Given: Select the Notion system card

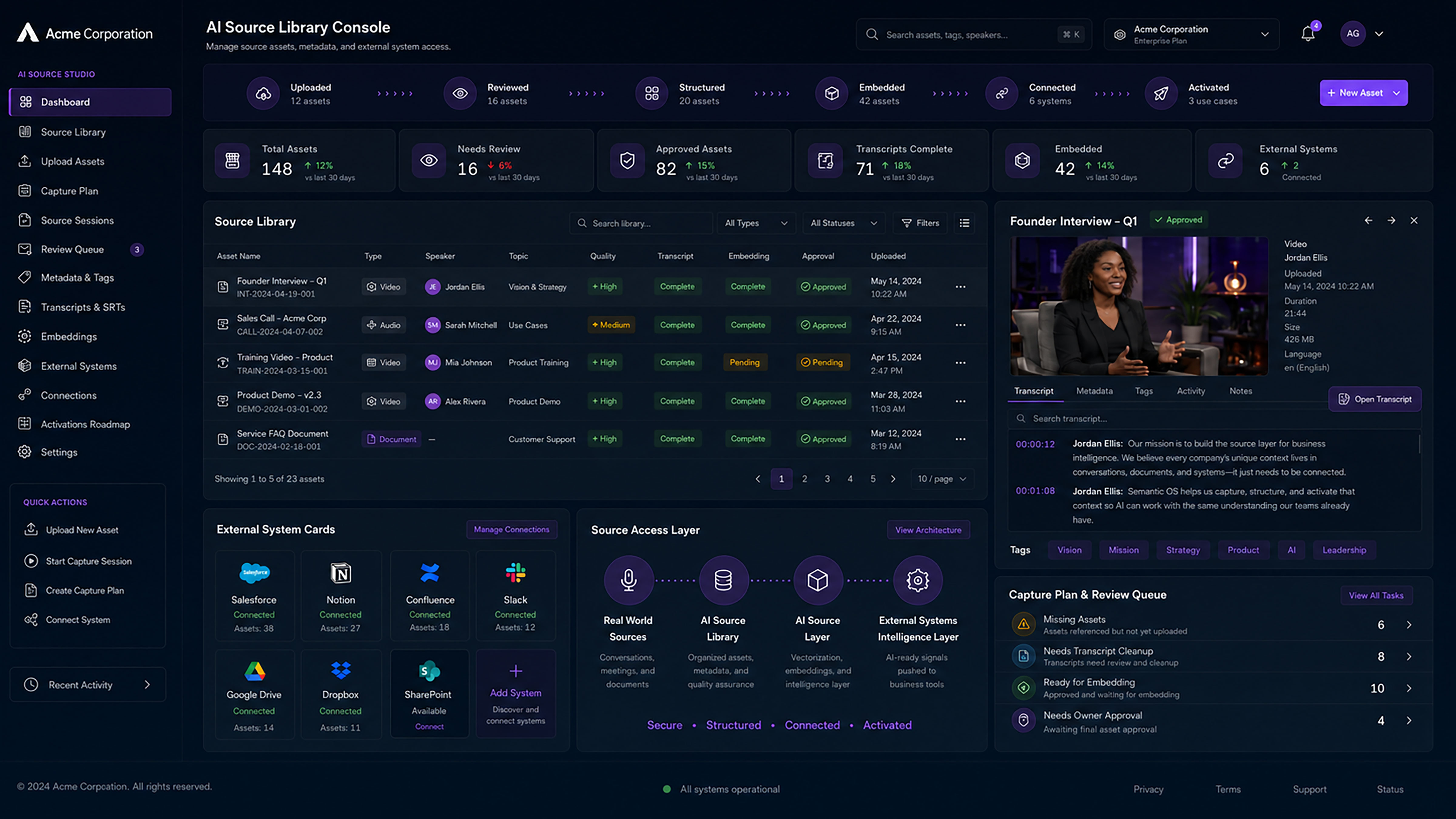Looking at the screenshot, I should click(x=341, y=596).
